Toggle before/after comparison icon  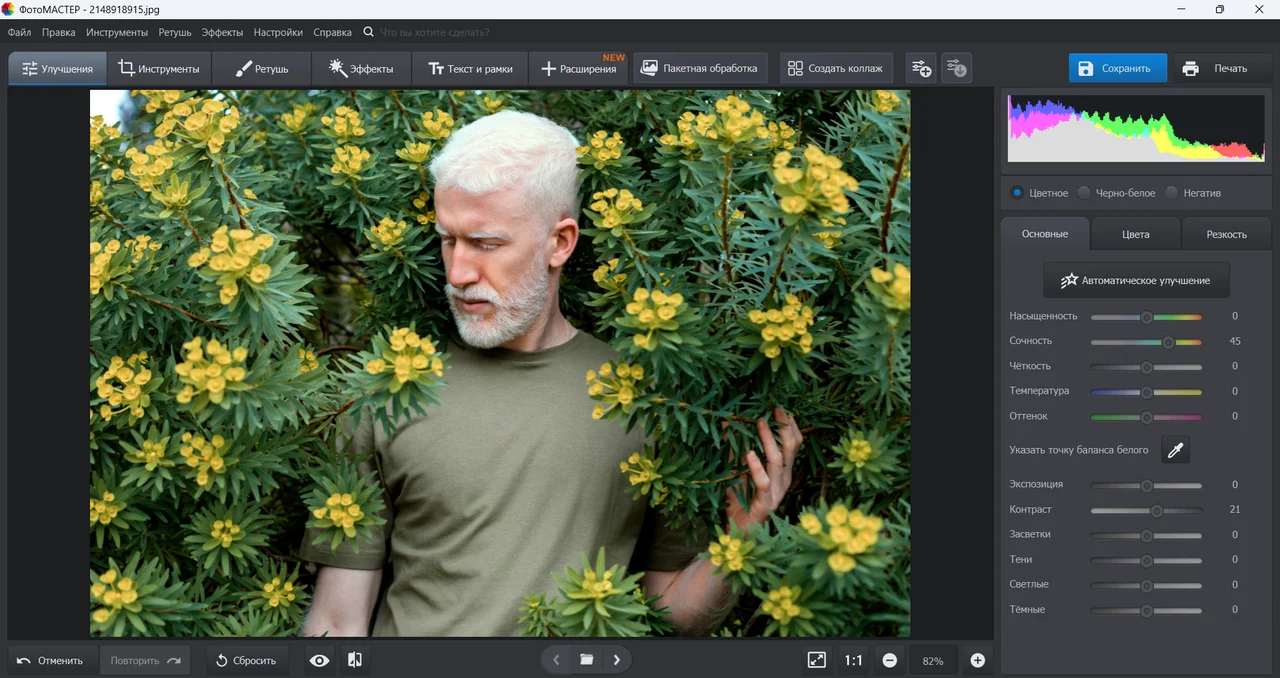pyautogui.click(x=354, y=660)
